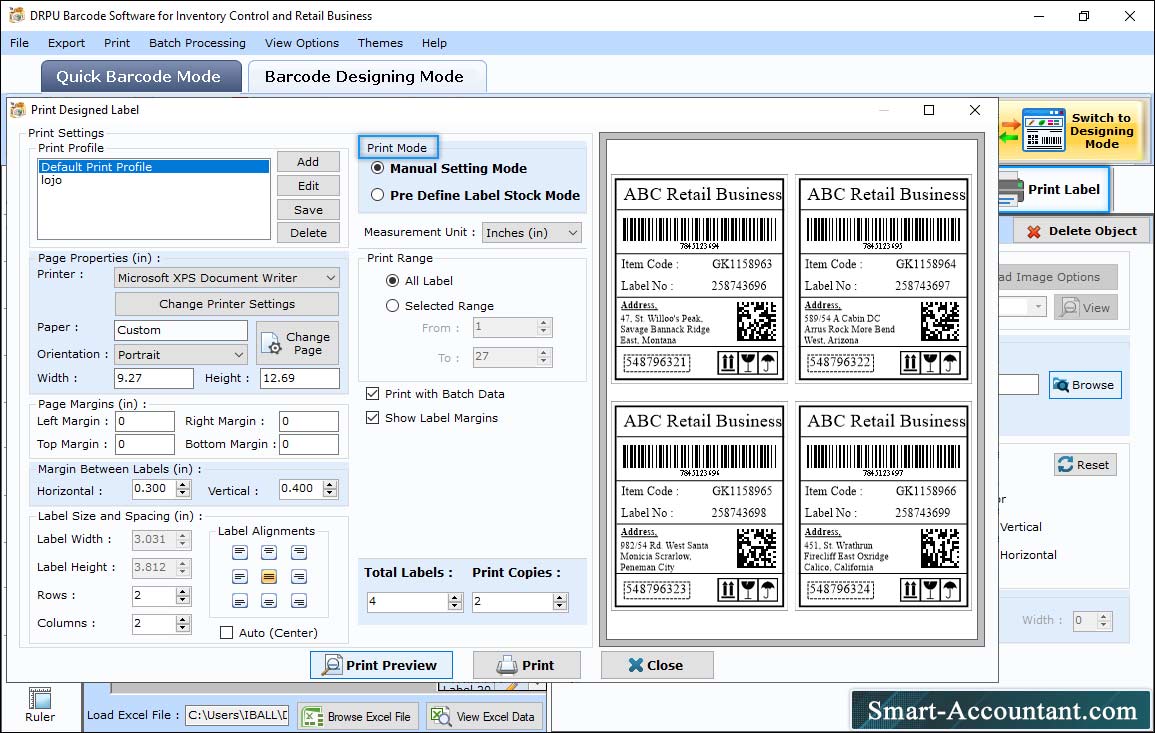Increase the Rows stepper value
This screenshot has height=733, width=1155.
(x=183, y=591)
